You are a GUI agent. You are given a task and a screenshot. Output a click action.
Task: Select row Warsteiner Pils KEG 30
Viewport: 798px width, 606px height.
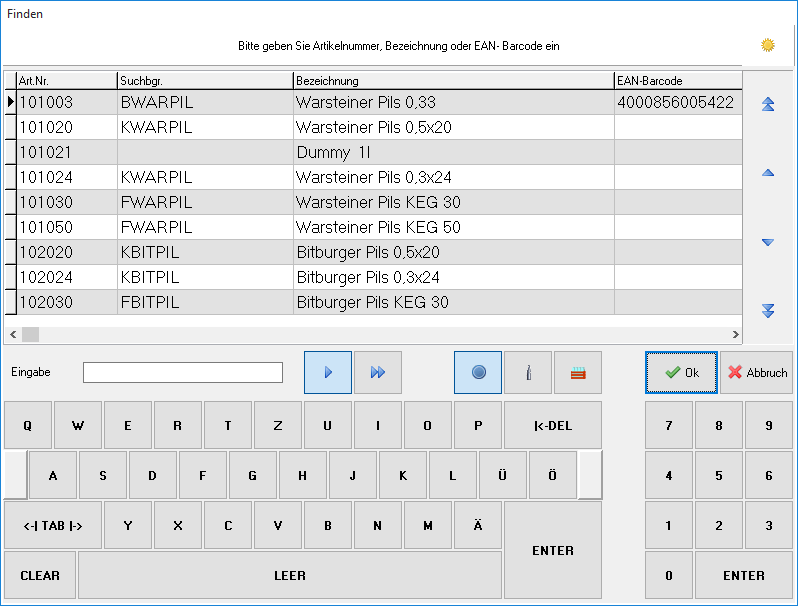point(373,202)
